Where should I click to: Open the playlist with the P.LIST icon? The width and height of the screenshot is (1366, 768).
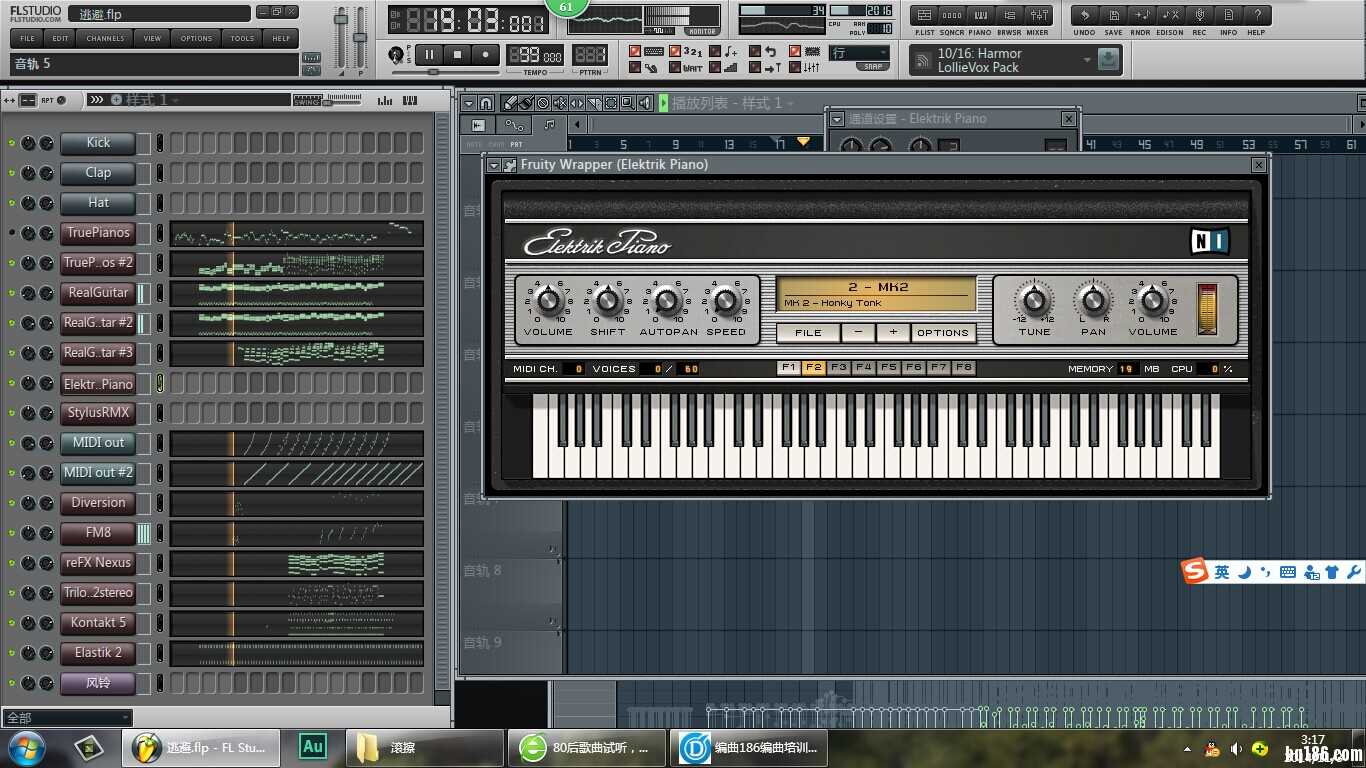924,15
